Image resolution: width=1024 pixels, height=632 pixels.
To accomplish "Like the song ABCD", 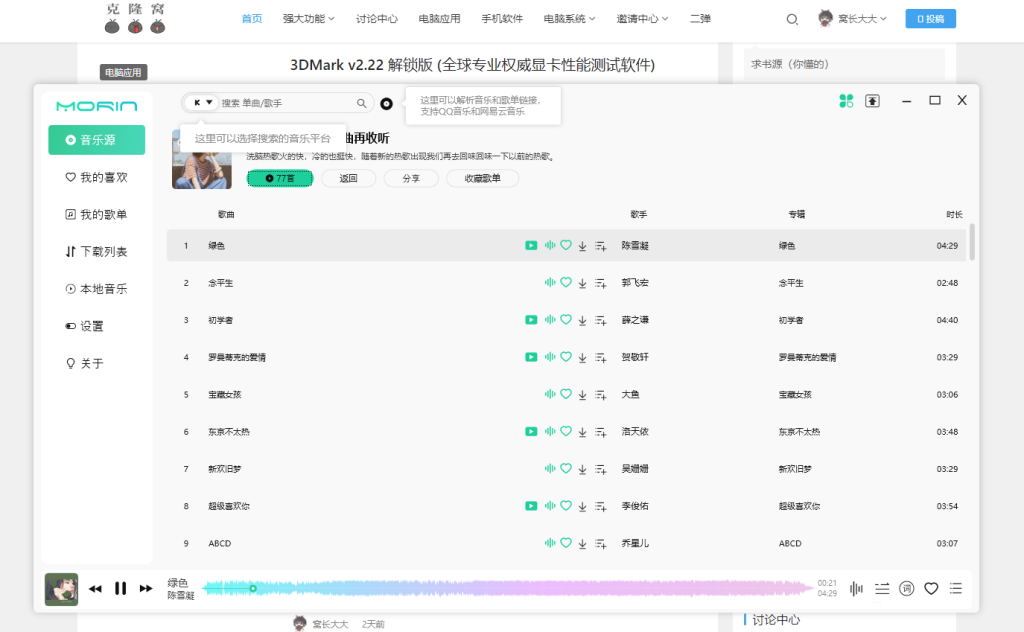I will click(566, 543).
